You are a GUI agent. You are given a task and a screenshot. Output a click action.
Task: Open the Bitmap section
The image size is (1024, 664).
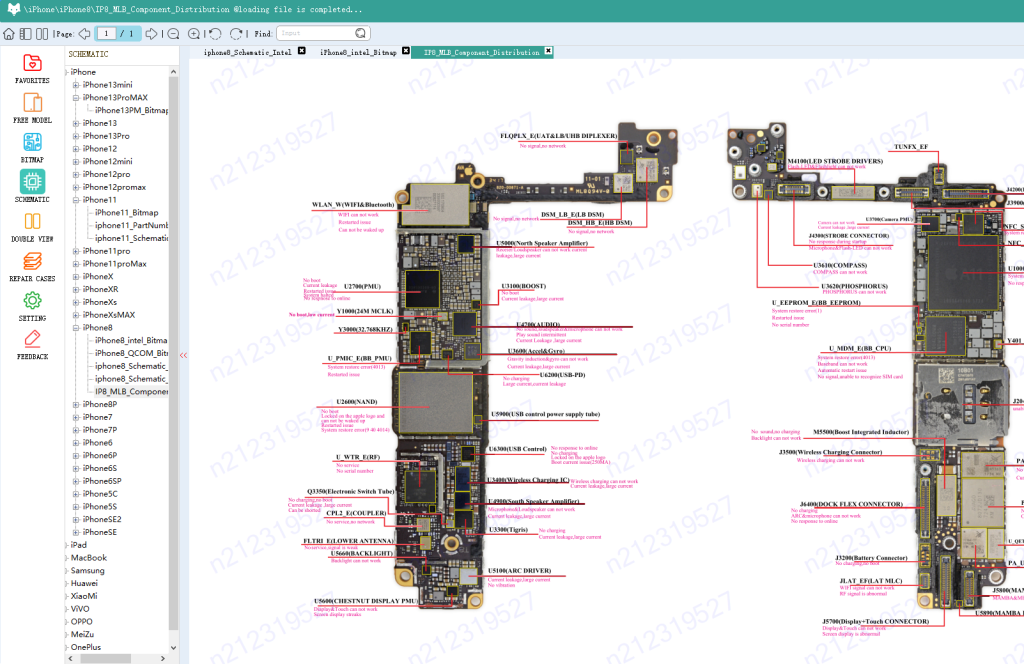(x=32, y=148)
